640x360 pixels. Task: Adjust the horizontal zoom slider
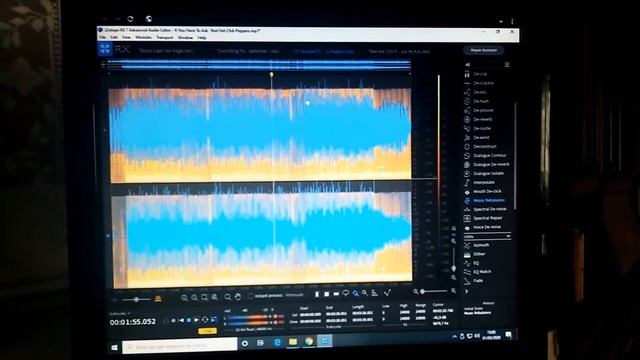435,291
